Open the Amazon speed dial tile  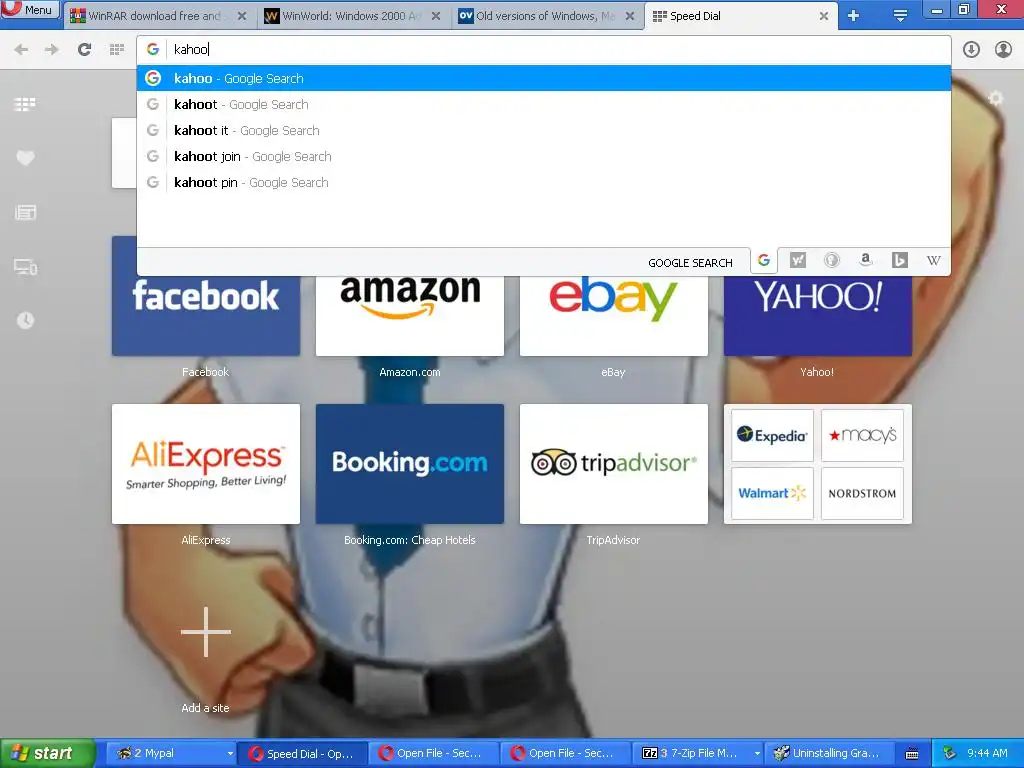(409, 316)
